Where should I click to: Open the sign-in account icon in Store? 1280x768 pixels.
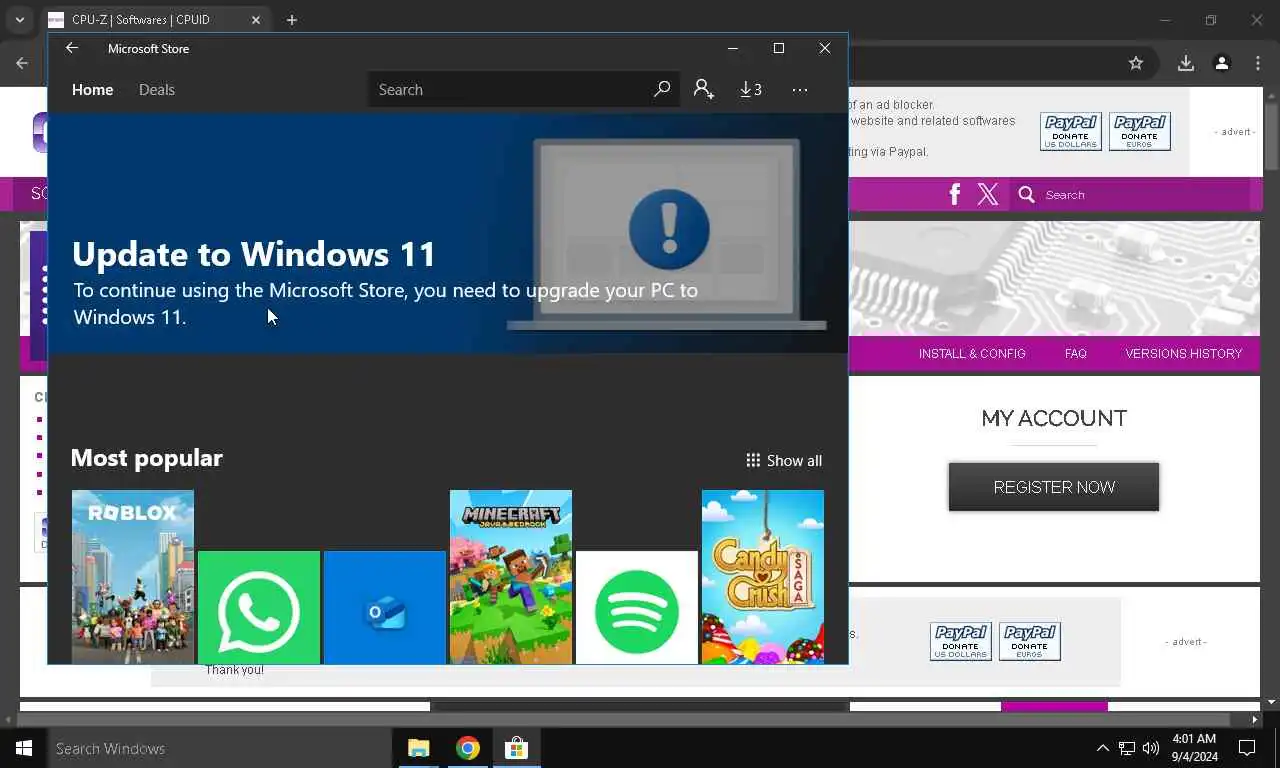coord(704,89)
